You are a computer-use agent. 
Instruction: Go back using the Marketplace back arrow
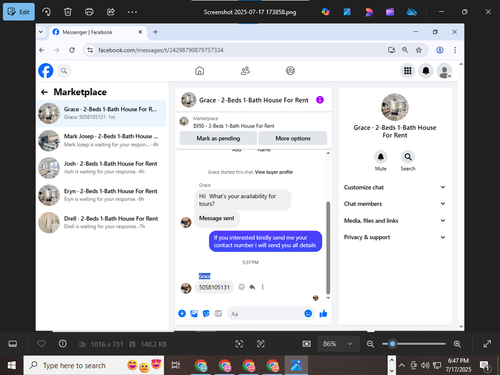44,92
